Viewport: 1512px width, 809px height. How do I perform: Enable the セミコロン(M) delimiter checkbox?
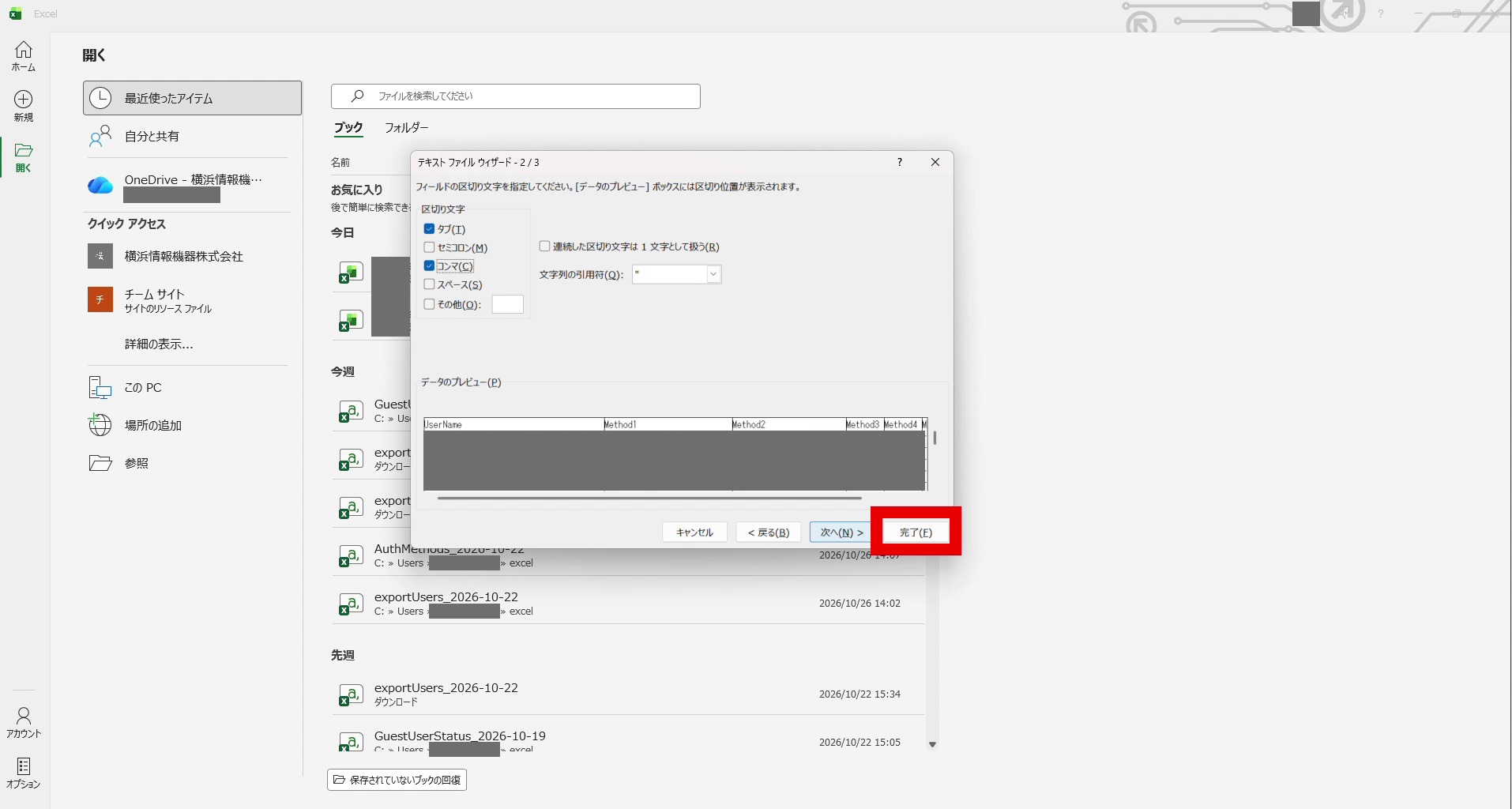coord(429,247)
